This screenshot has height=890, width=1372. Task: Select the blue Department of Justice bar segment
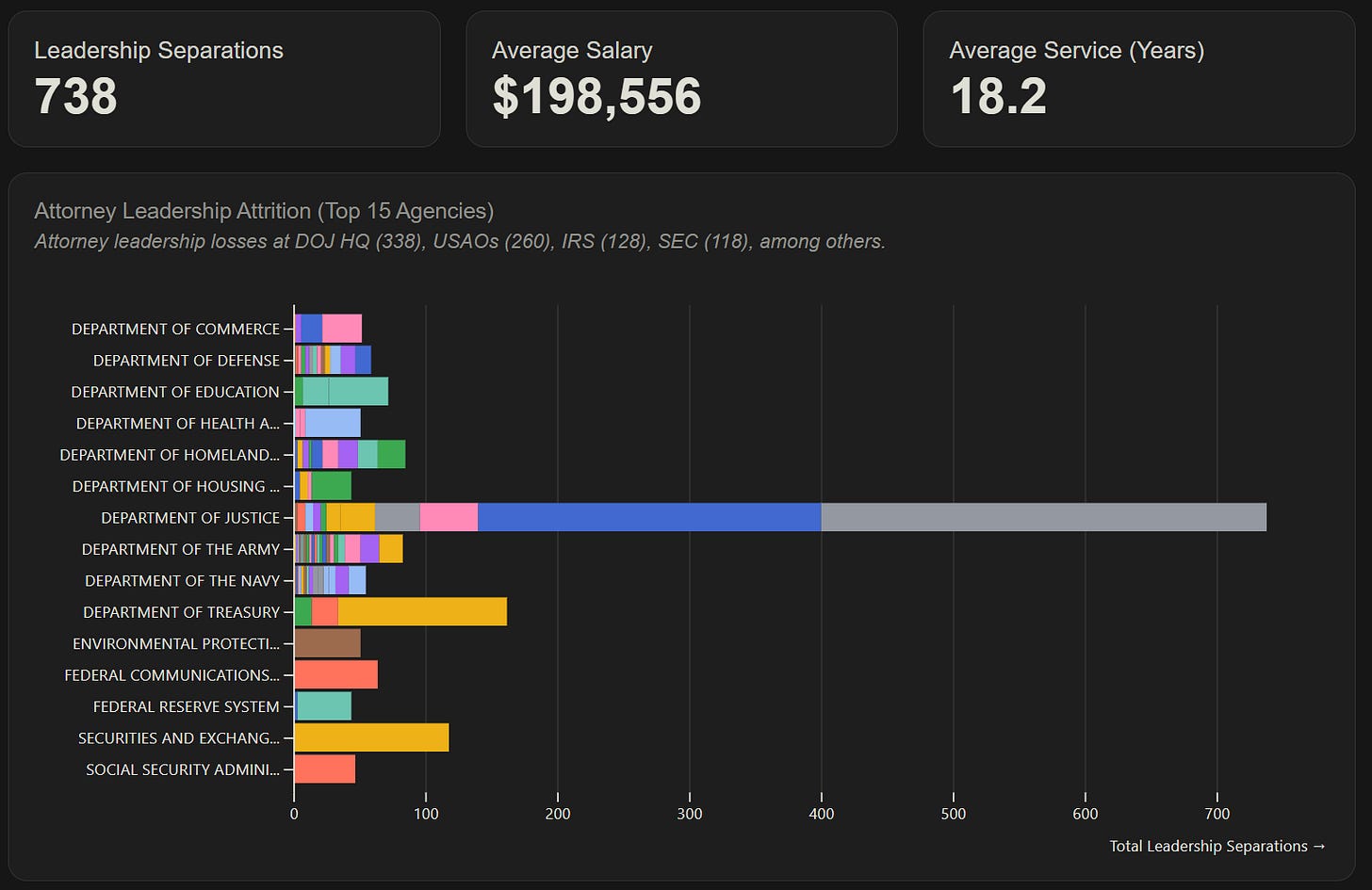pyautogui.click(x=649, y=517)
